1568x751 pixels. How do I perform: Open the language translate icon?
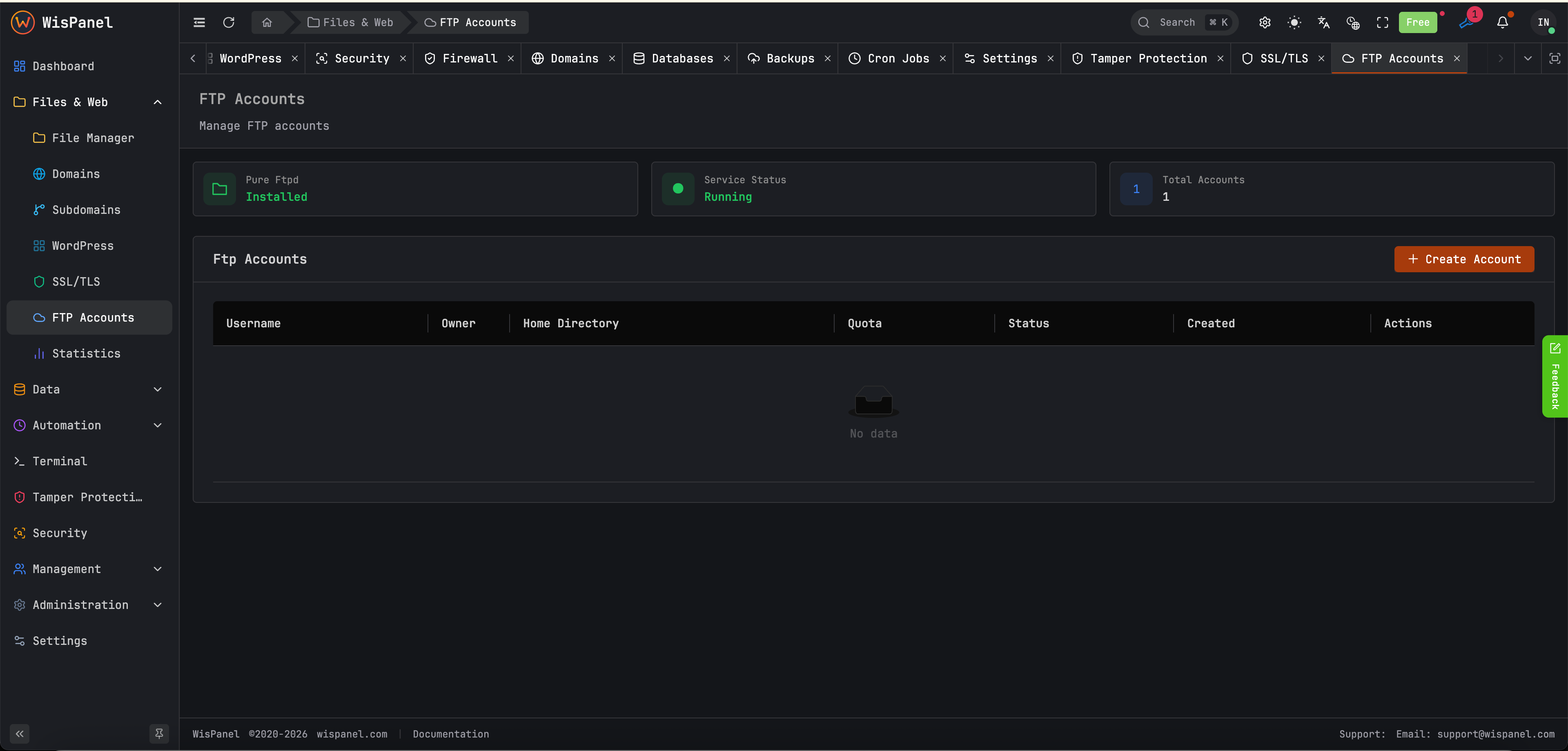[x=1323, y=22]
